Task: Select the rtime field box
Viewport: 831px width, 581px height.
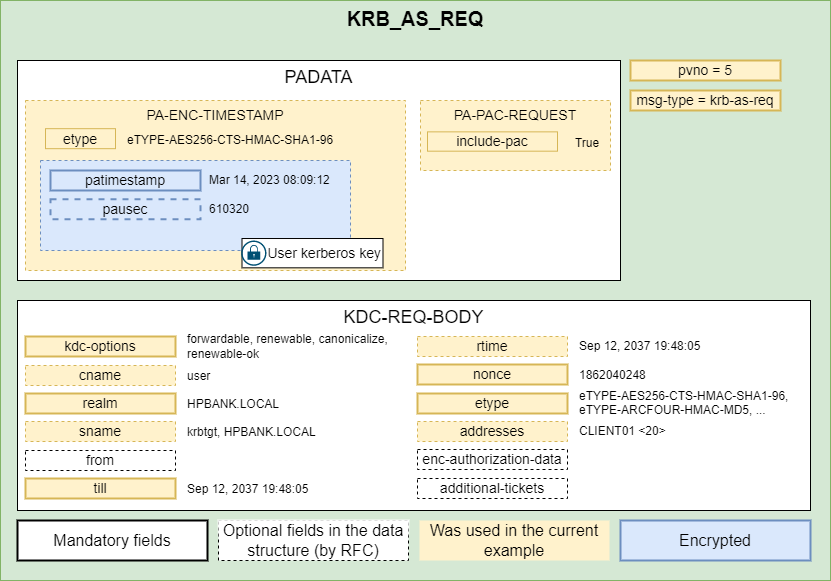Action: tap(492, 346)
